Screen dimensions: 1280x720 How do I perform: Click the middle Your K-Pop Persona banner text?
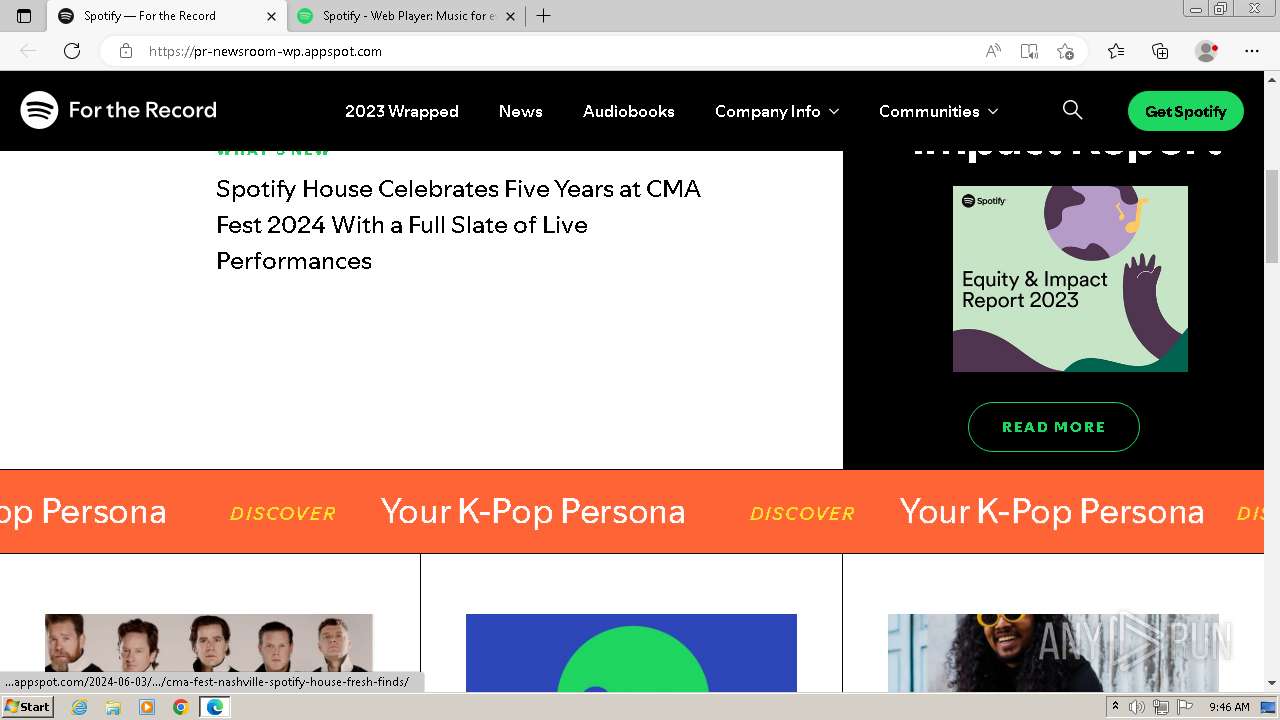(533, 511)
